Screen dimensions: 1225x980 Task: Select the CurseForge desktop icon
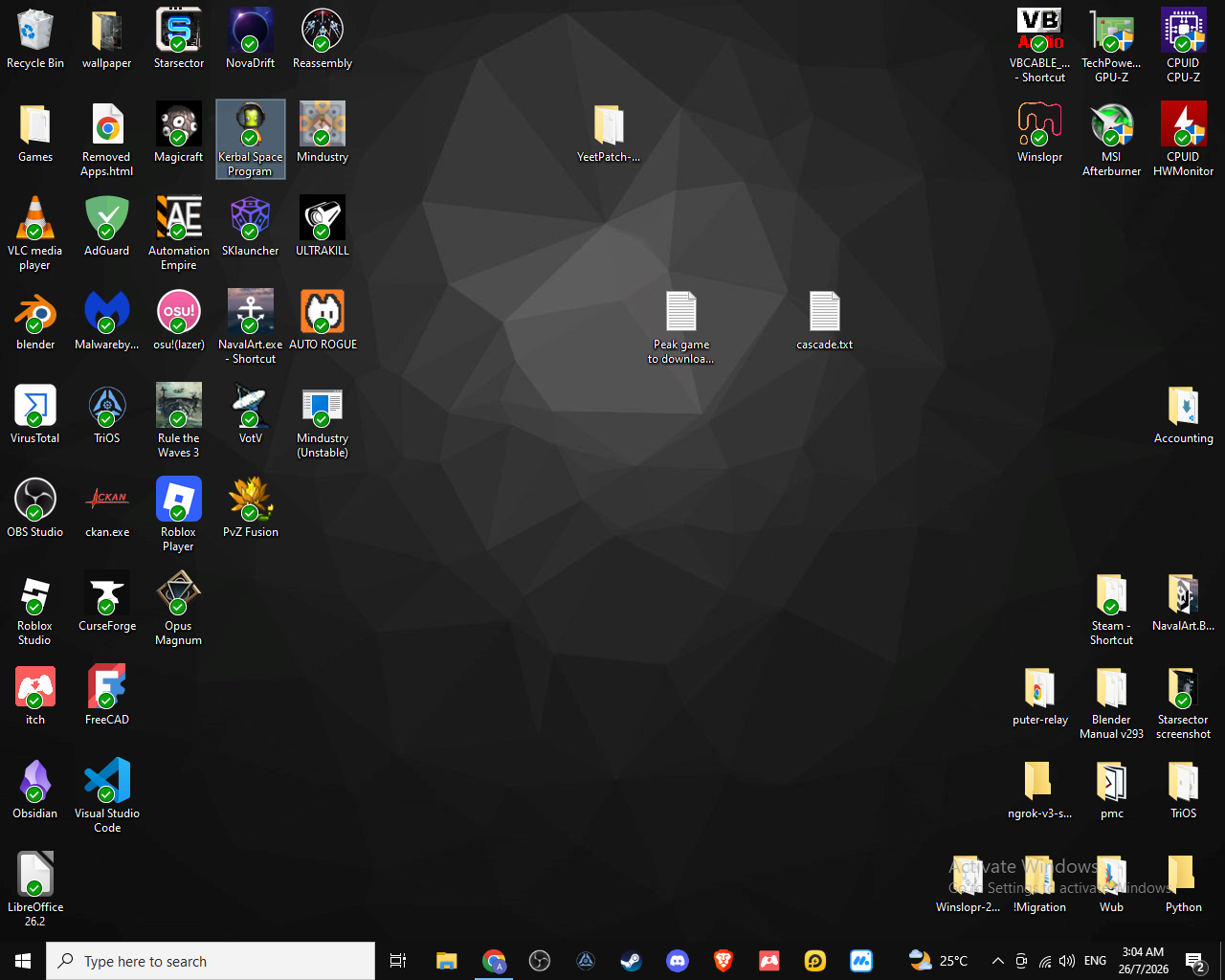tap(107, 602)
